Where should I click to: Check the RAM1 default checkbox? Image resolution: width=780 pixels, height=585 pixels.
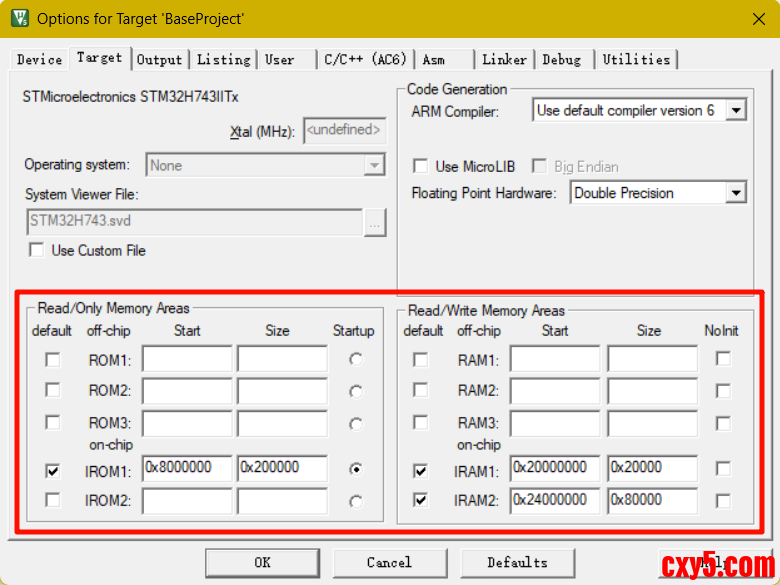pos(421,359)
